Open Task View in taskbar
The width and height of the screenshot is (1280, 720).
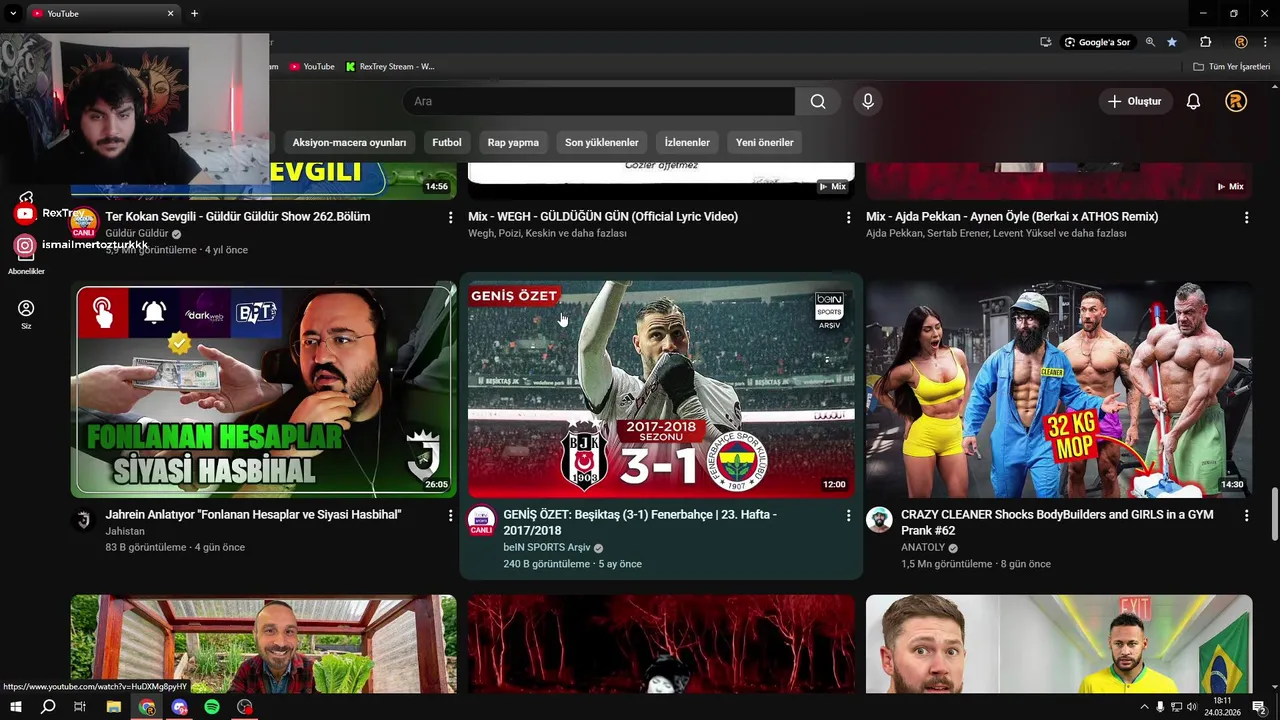coord(80,707)
